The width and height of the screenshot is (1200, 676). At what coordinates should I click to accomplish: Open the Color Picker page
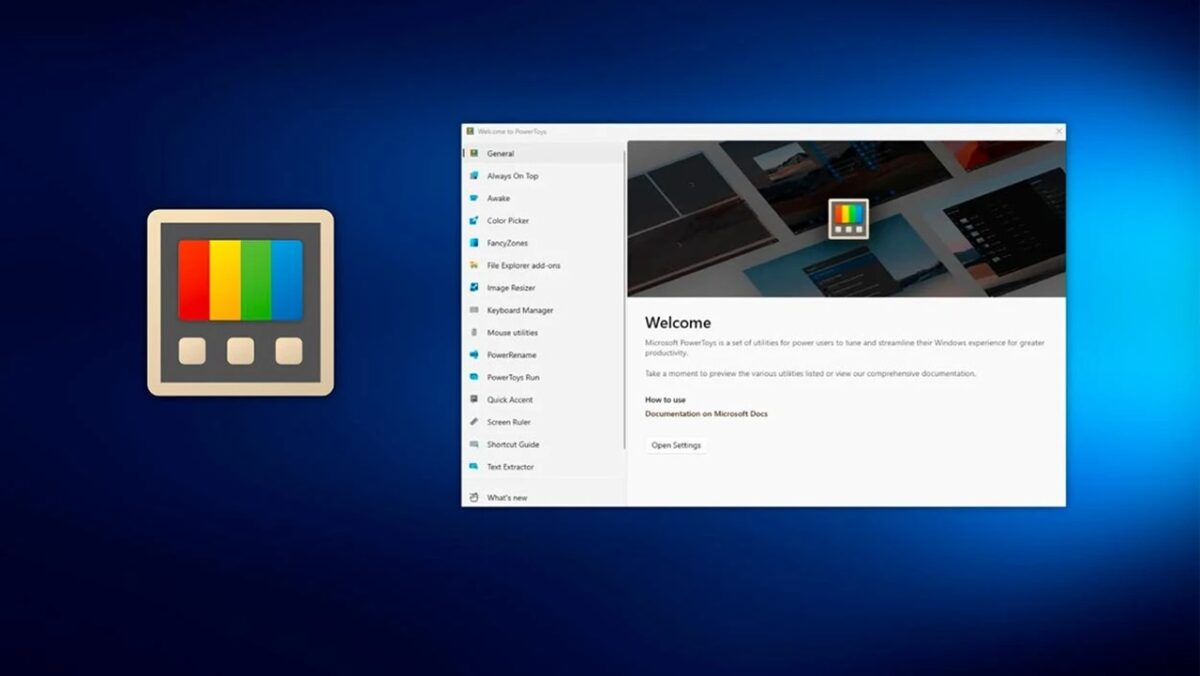544,220
